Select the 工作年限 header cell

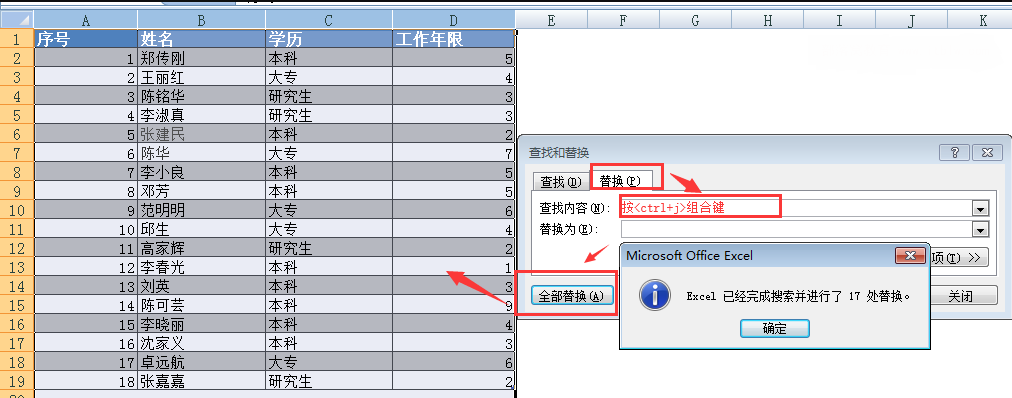point(454,39)
